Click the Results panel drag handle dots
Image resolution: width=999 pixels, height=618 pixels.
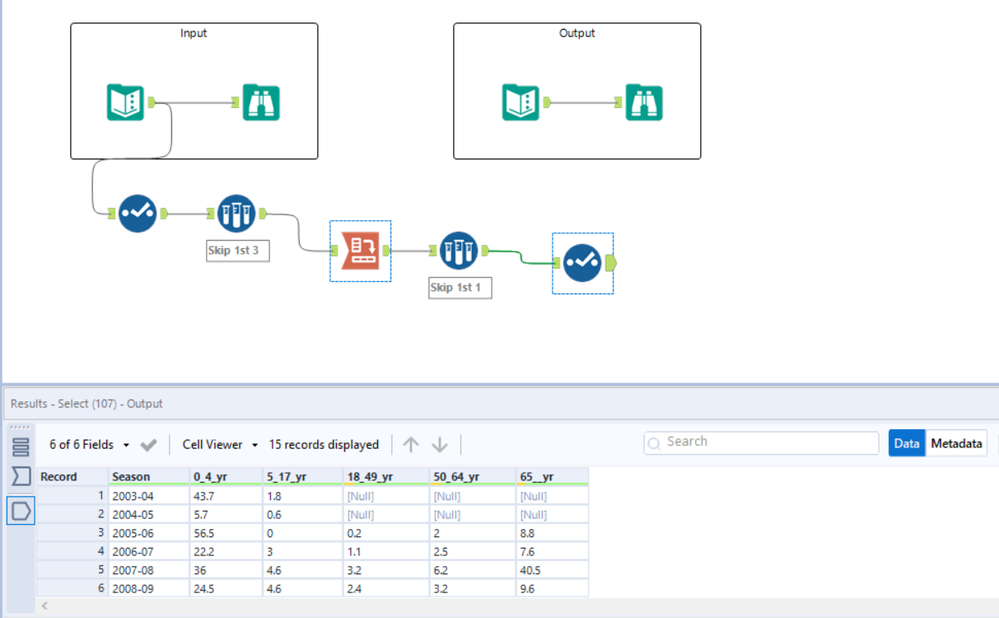(20, 428)
